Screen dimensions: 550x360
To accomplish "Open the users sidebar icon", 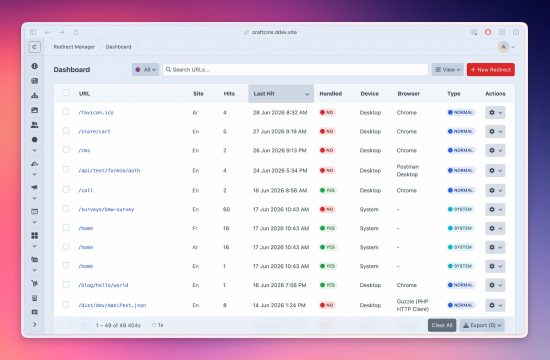I will coord(34,125).
